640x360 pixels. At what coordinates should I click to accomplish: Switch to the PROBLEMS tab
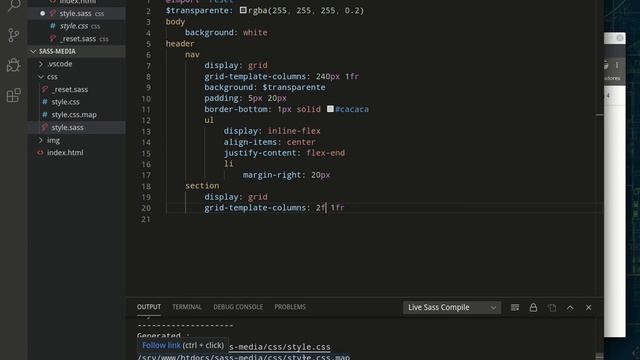tap(290, 307)
